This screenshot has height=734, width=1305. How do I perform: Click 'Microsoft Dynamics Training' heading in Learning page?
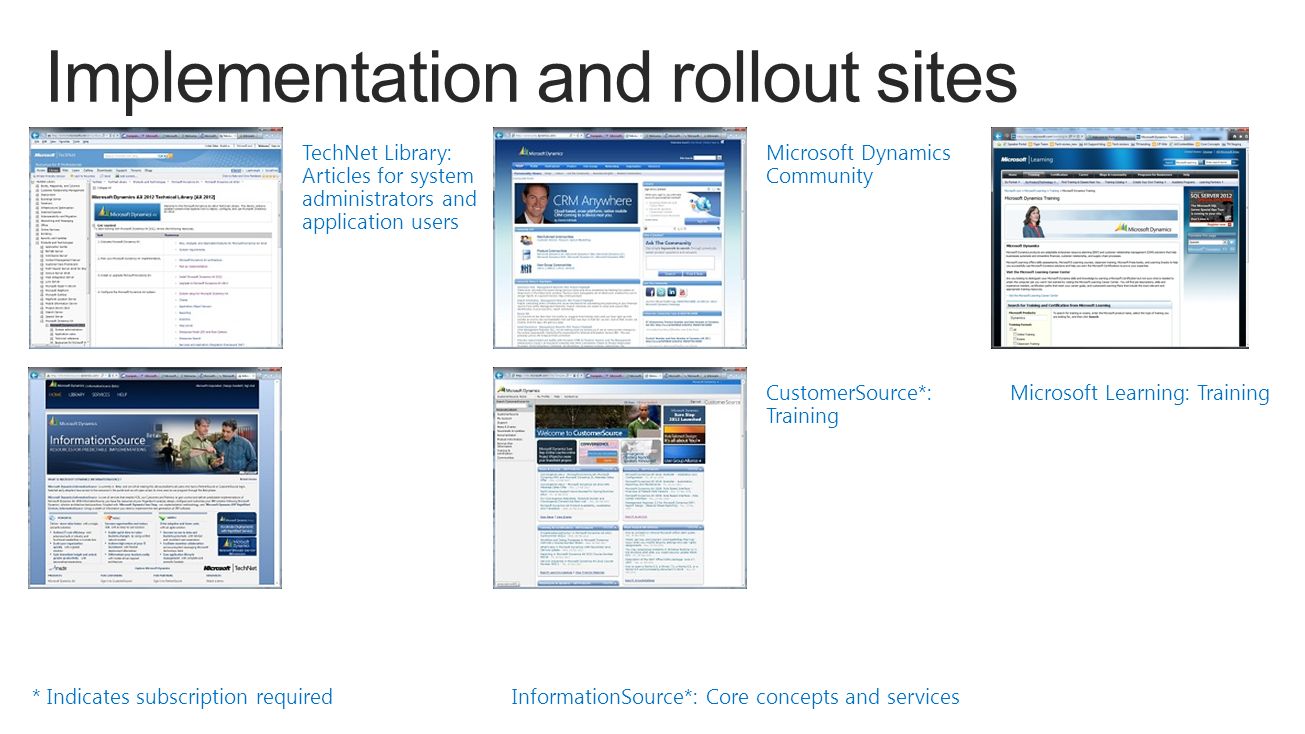pyautogui.click(x=1032, y=198)
